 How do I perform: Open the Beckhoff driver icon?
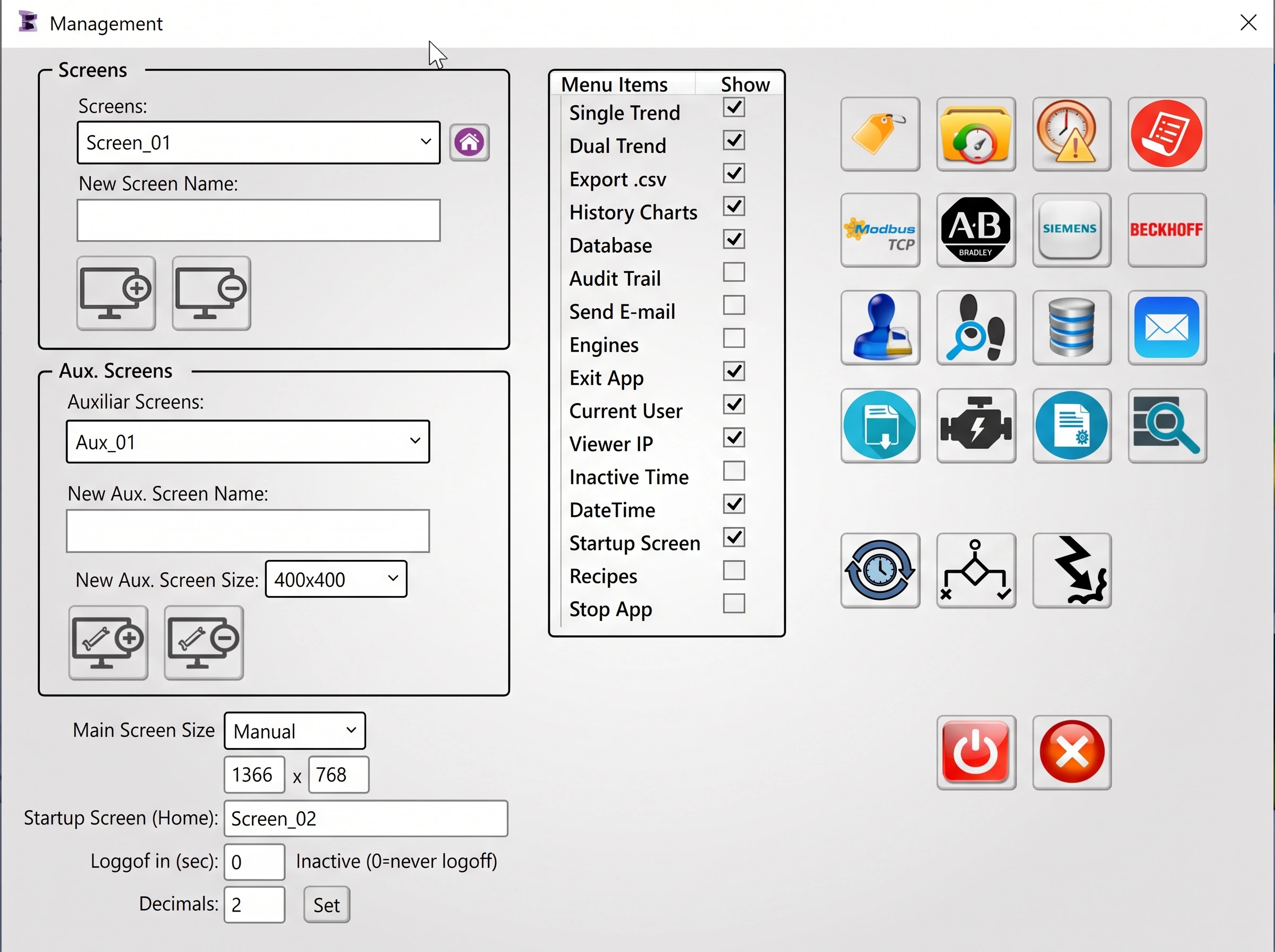point(1167,230)
